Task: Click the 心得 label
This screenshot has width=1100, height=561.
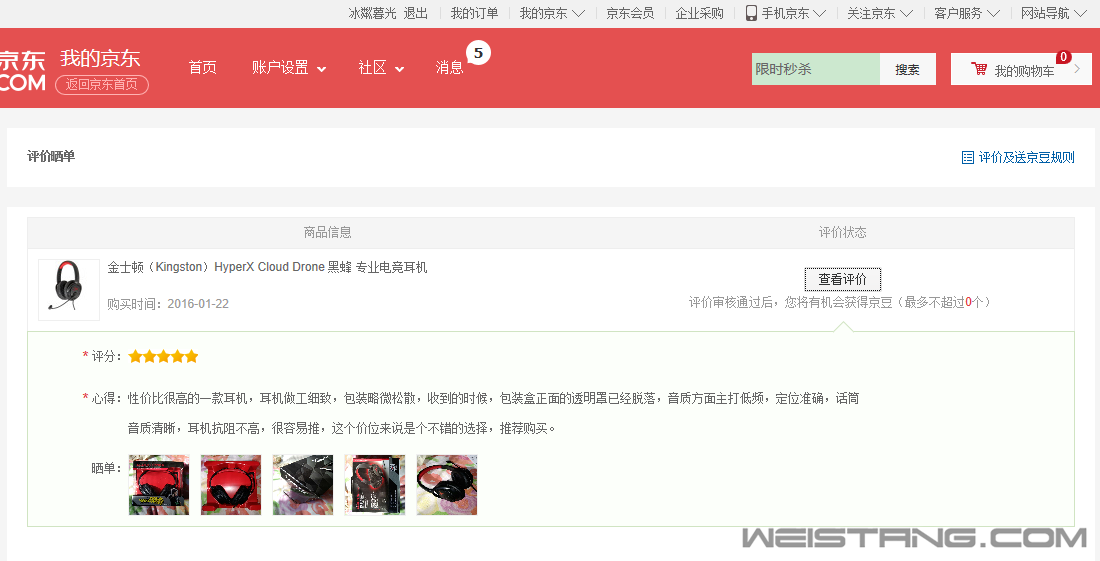Action: pos(107,398)
